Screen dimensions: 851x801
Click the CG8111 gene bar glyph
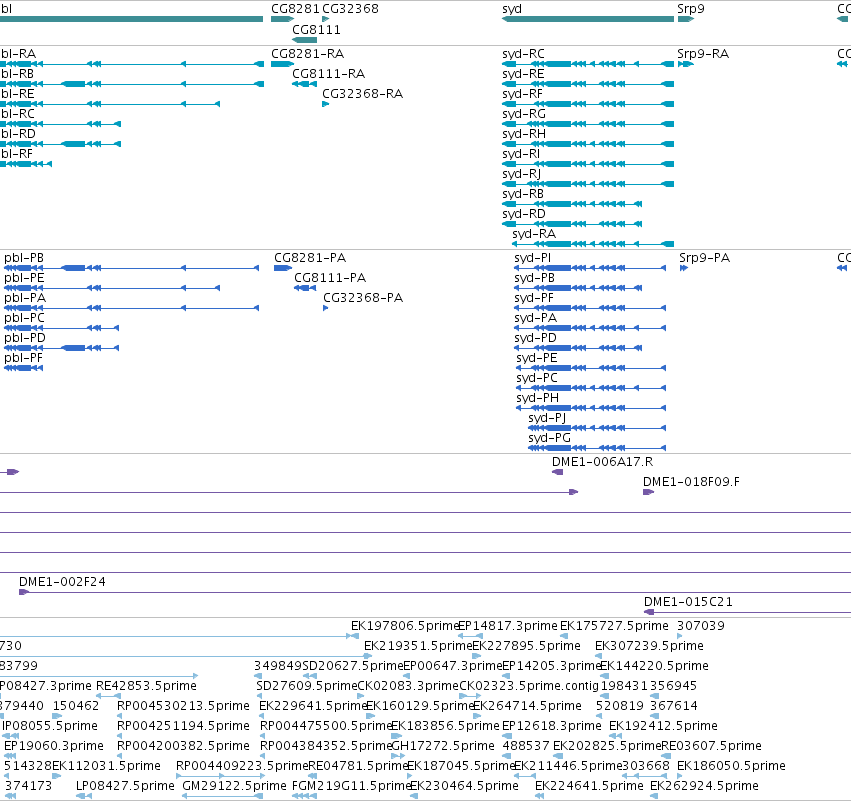pos(304,40)
